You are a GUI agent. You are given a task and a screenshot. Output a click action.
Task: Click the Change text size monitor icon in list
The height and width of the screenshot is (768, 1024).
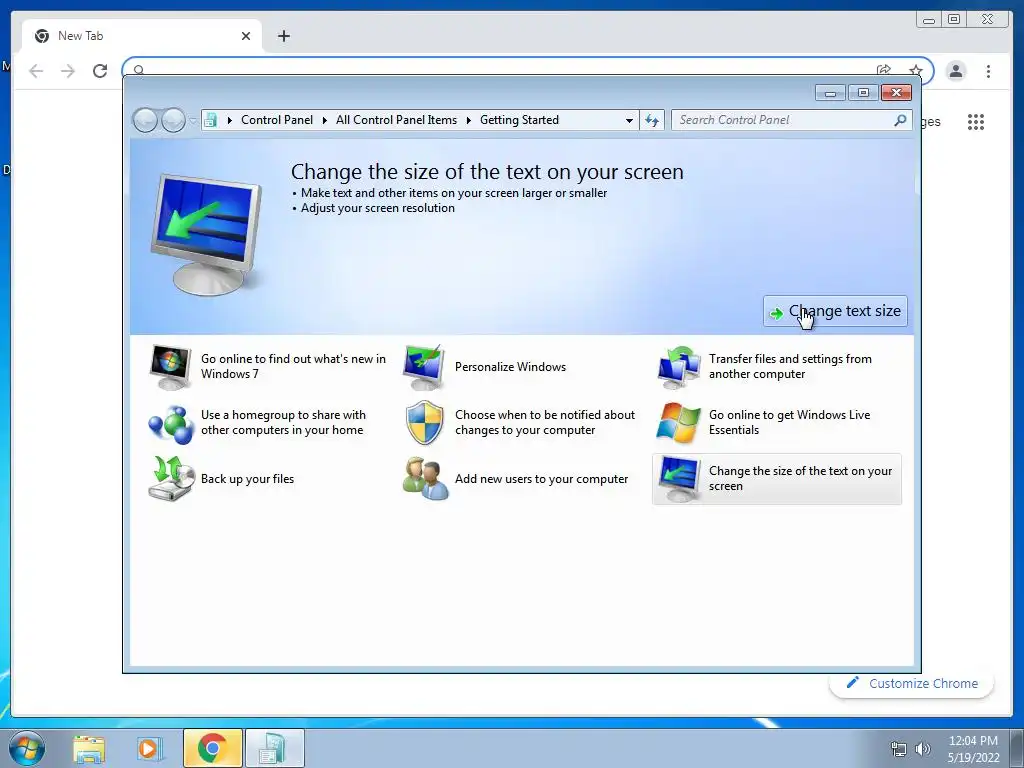click(679, 479)
